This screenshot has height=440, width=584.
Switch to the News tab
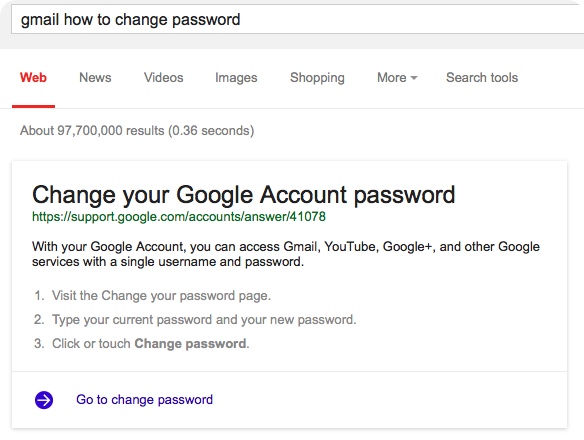pos(95,77)
